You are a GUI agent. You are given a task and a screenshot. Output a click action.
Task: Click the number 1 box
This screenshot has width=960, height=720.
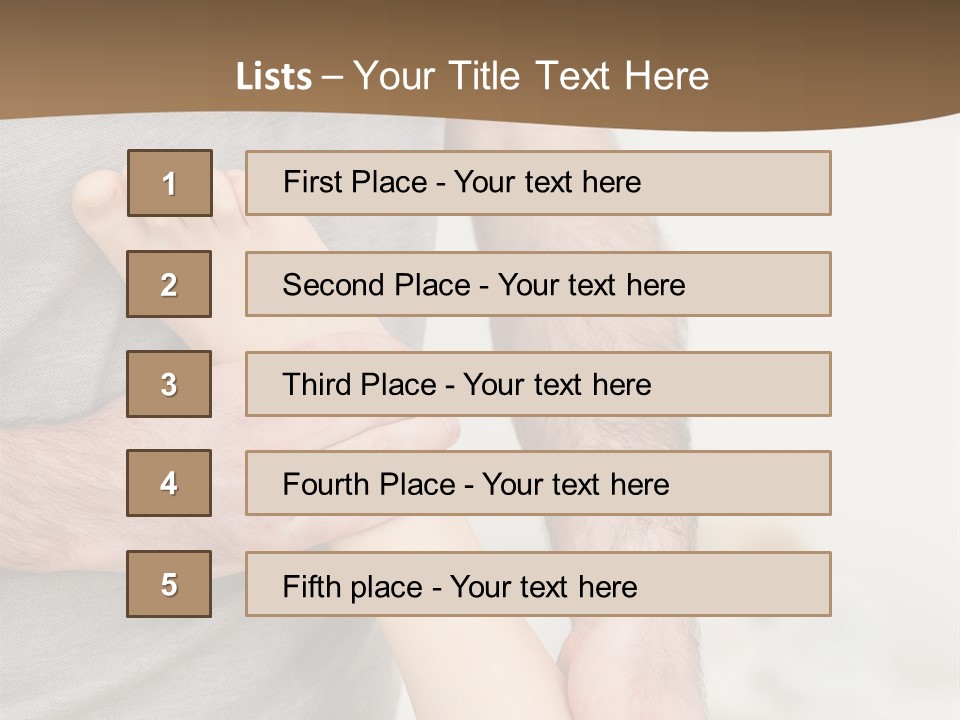[170, 183]
